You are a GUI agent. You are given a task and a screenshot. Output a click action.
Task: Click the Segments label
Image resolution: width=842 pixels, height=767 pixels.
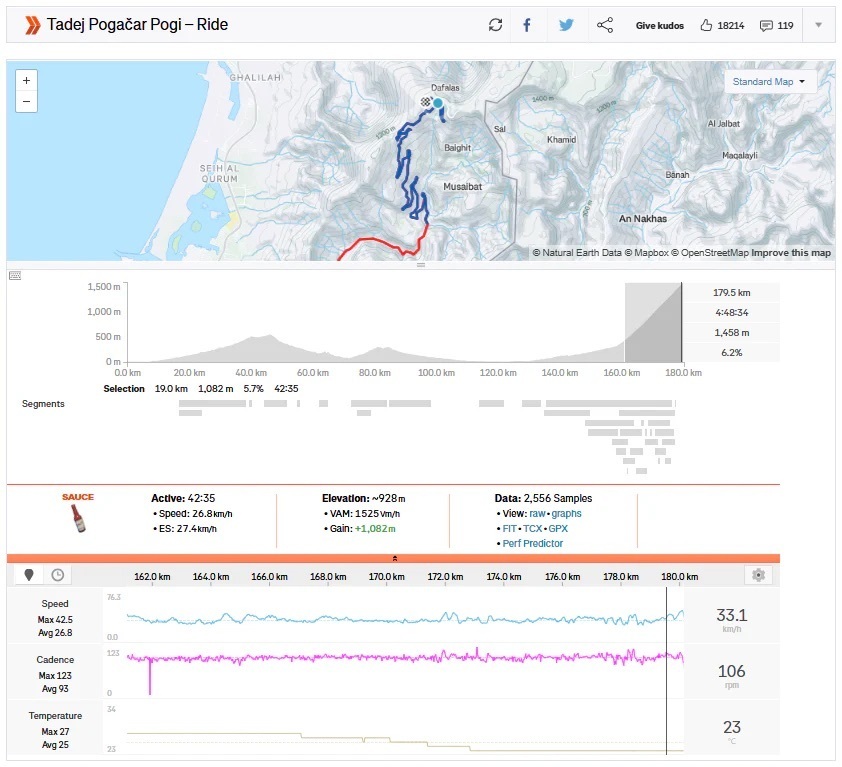43,404
